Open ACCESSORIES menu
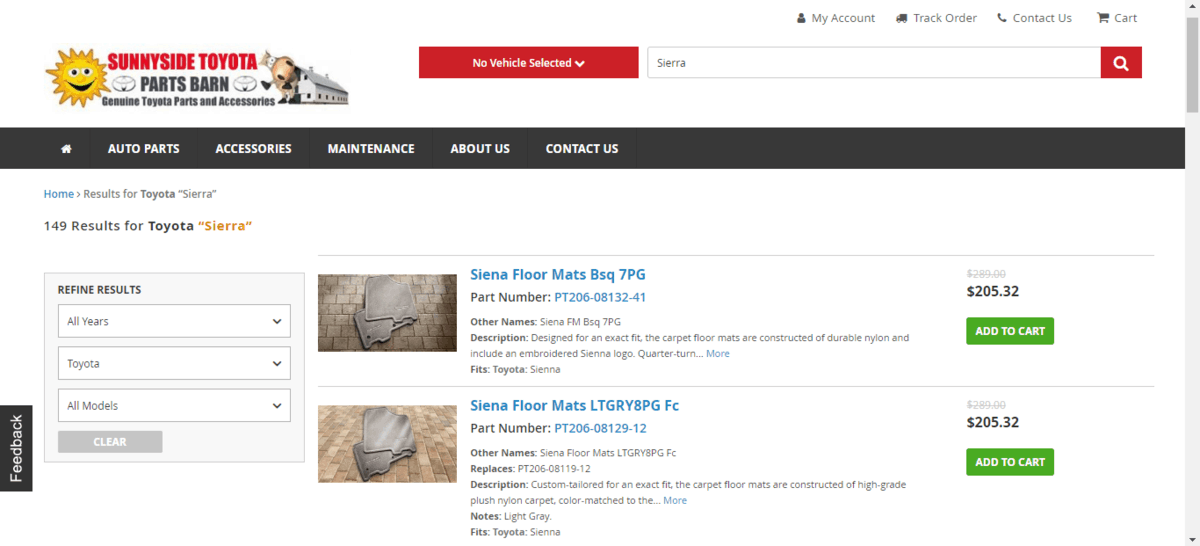1200x546 pixels. point(254,148)
